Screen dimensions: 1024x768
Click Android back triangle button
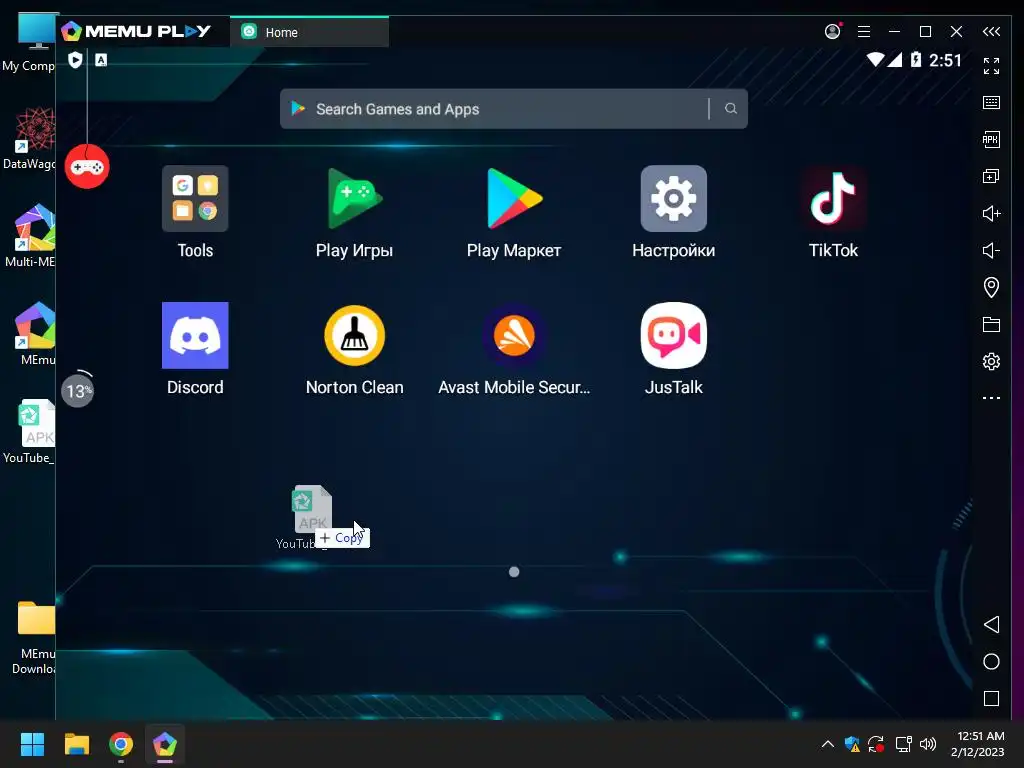991,624
